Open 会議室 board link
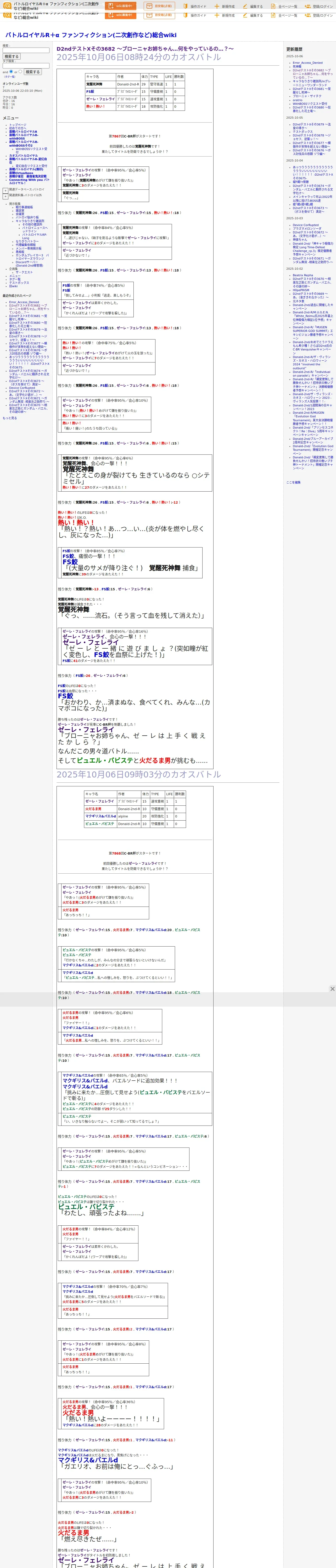The image size is (336, 1568). click(x=20, y=214)
